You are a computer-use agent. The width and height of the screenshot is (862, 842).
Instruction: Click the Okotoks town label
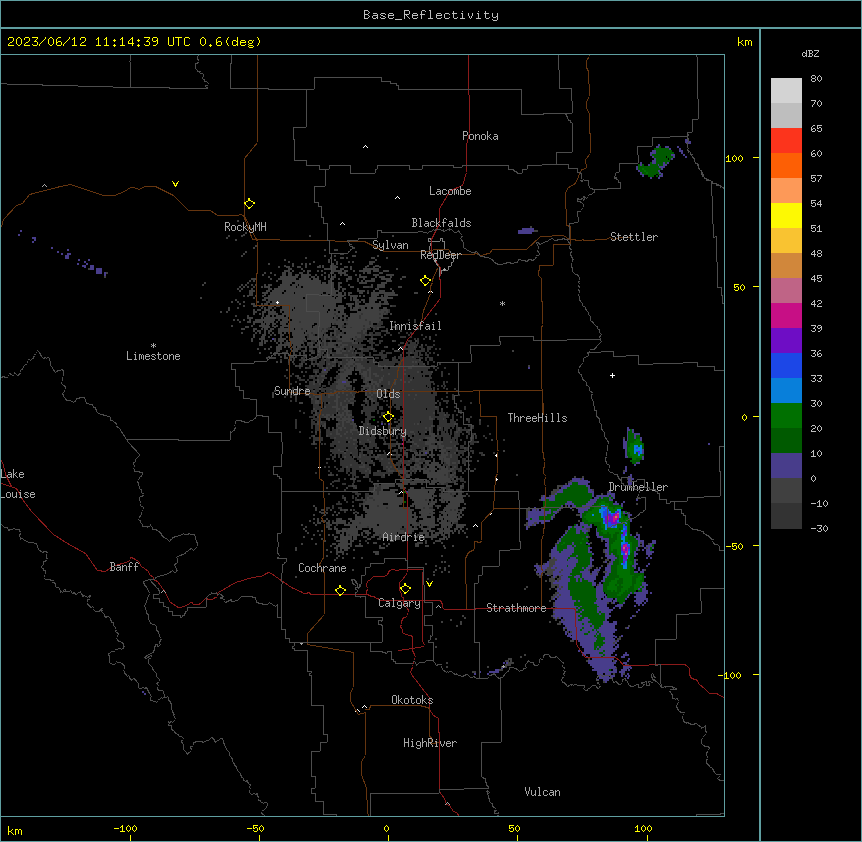coord(412,700)
